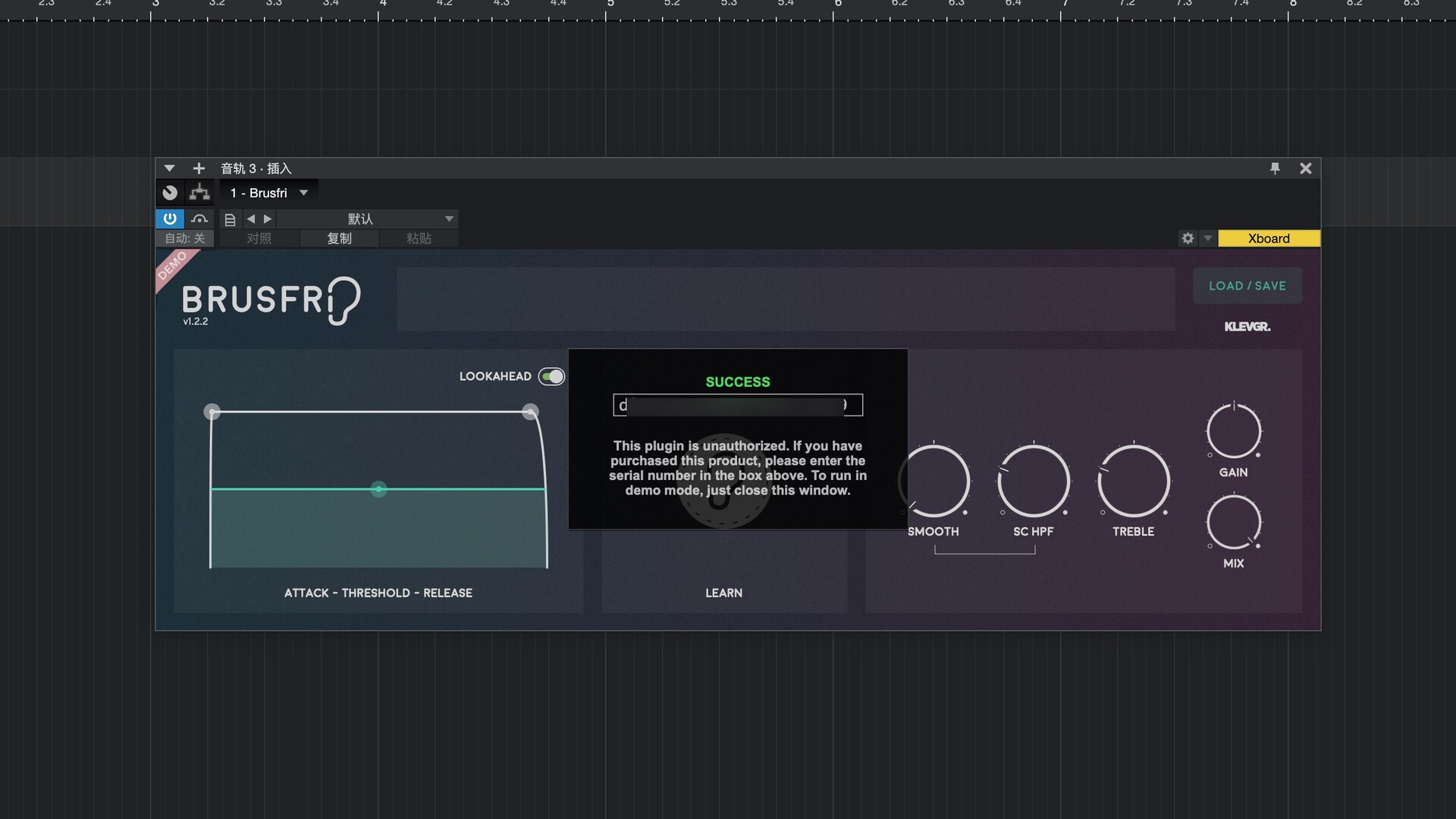The image size is (1456, 819).
Task: Open the plugin window menu triangle
Action: point(169,168)
